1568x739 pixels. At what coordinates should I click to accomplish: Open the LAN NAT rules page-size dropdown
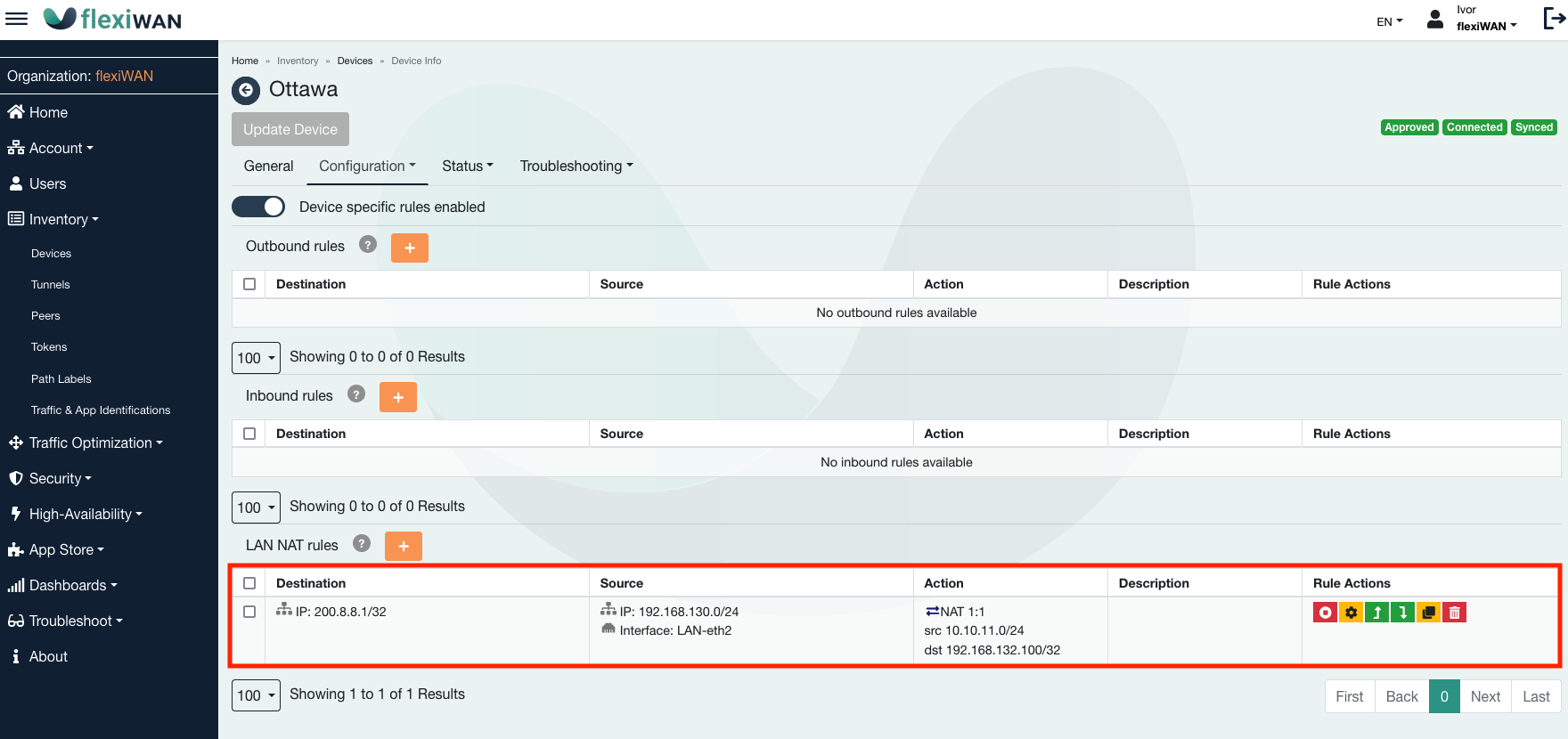pyautogui.click(x=256, y=695)
